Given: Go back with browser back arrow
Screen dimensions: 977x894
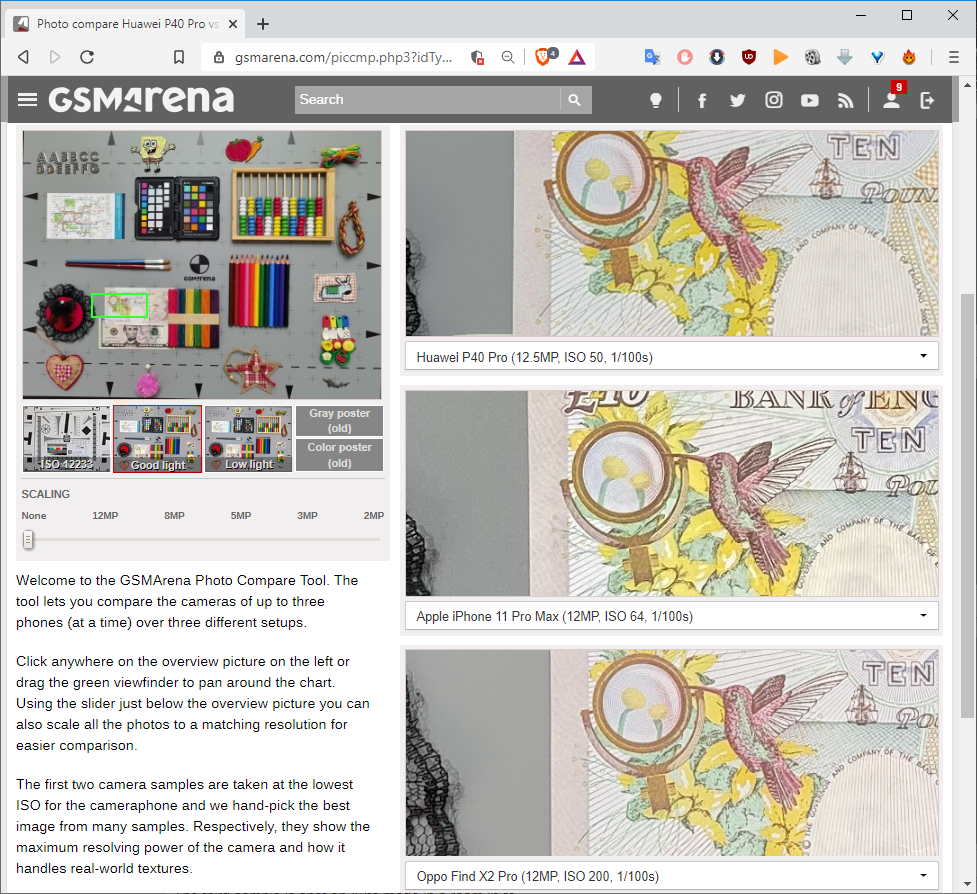Looking at the screenshot, I should pyautogui.click(x=23, y=57).
